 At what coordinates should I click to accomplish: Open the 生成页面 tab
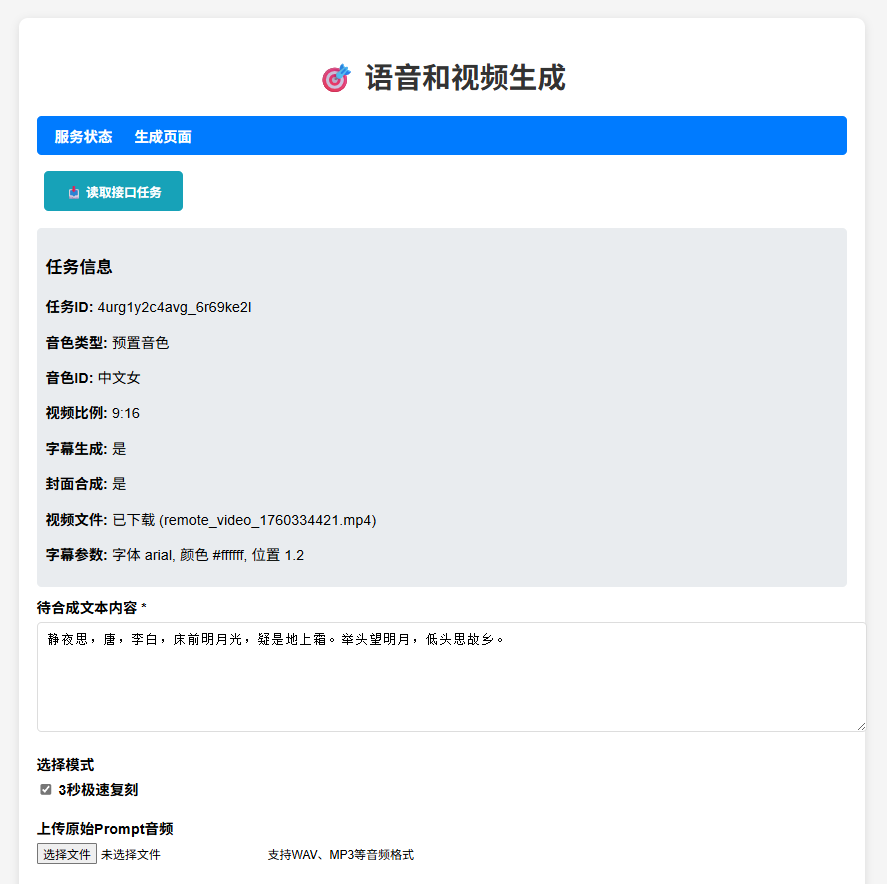pyautogui.click(x=163, y=137)
